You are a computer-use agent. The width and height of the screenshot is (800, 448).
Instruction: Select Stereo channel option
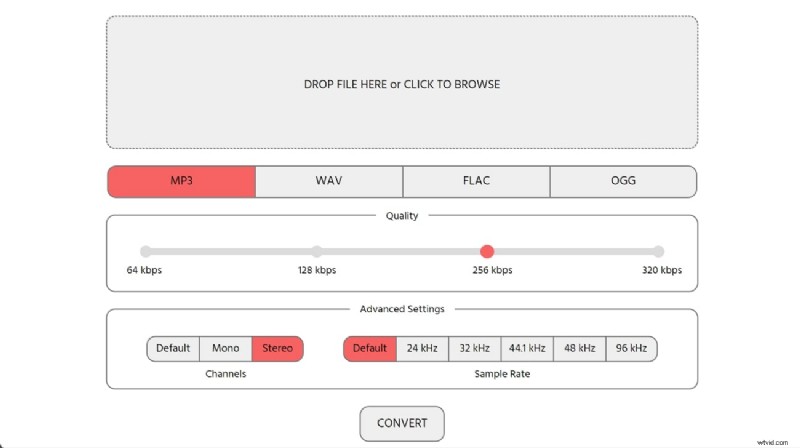coord(278,349)
